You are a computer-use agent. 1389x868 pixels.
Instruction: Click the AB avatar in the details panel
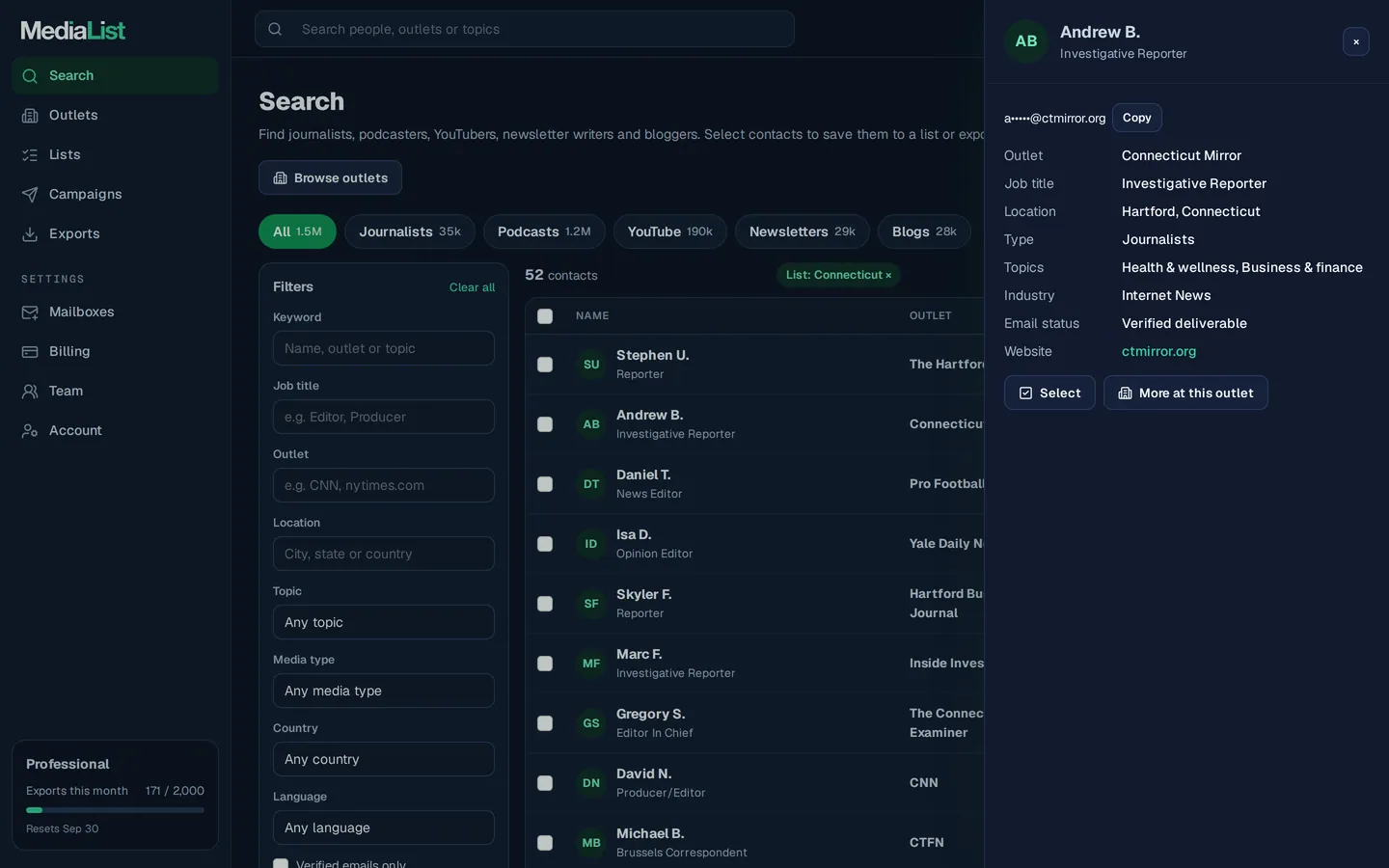1026,41
